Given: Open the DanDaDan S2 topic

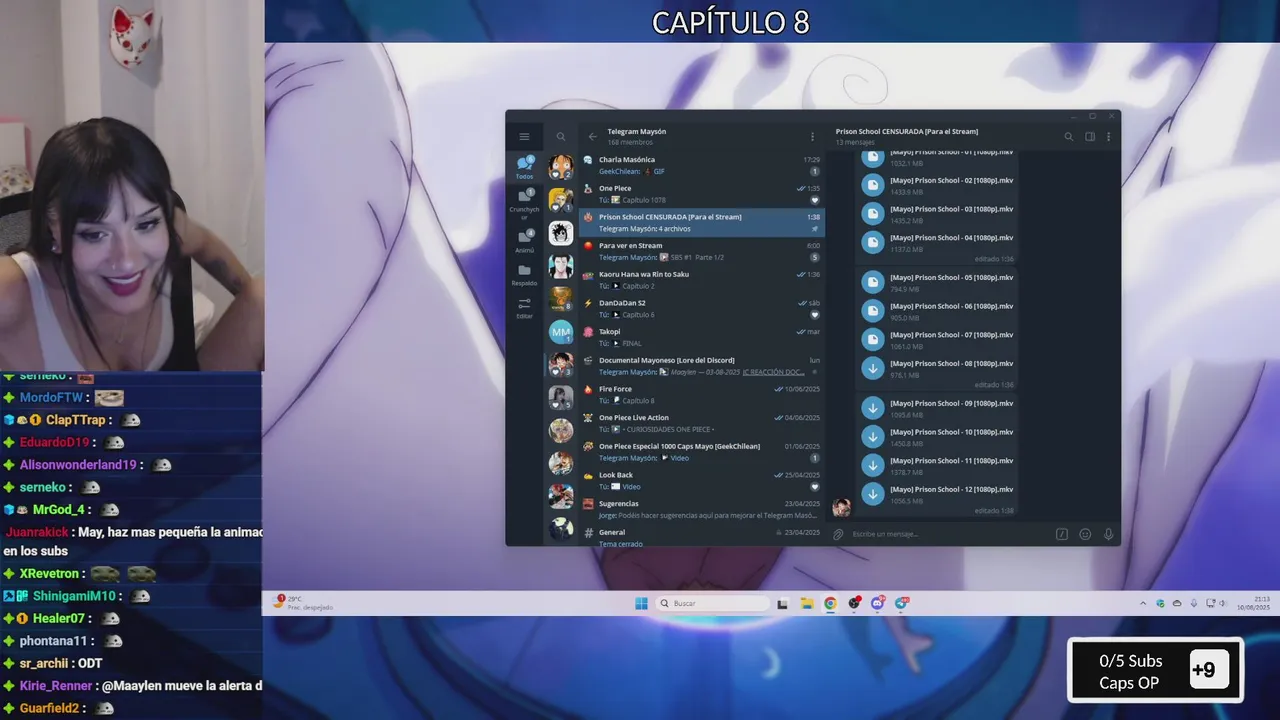Looking at the screenshot, I should (702, 308).
